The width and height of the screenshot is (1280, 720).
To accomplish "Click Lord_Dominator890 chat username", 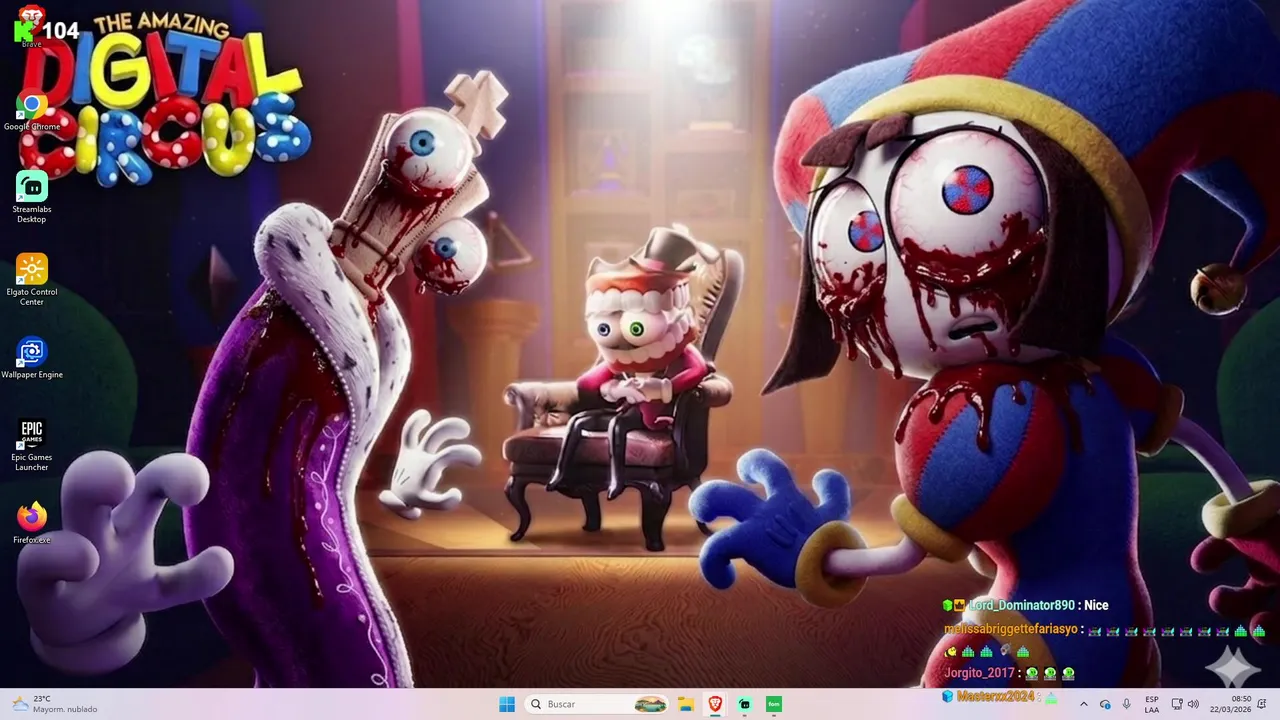I will (x=1021, y=605).
